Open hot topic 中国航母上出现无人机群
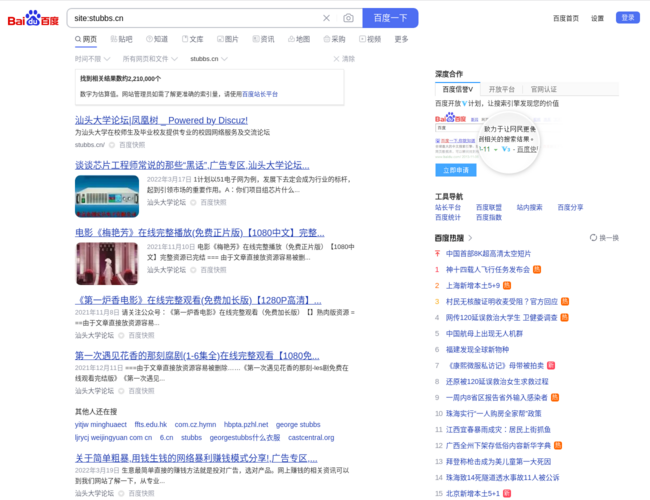The image size is (650, 500). [484, 333]
